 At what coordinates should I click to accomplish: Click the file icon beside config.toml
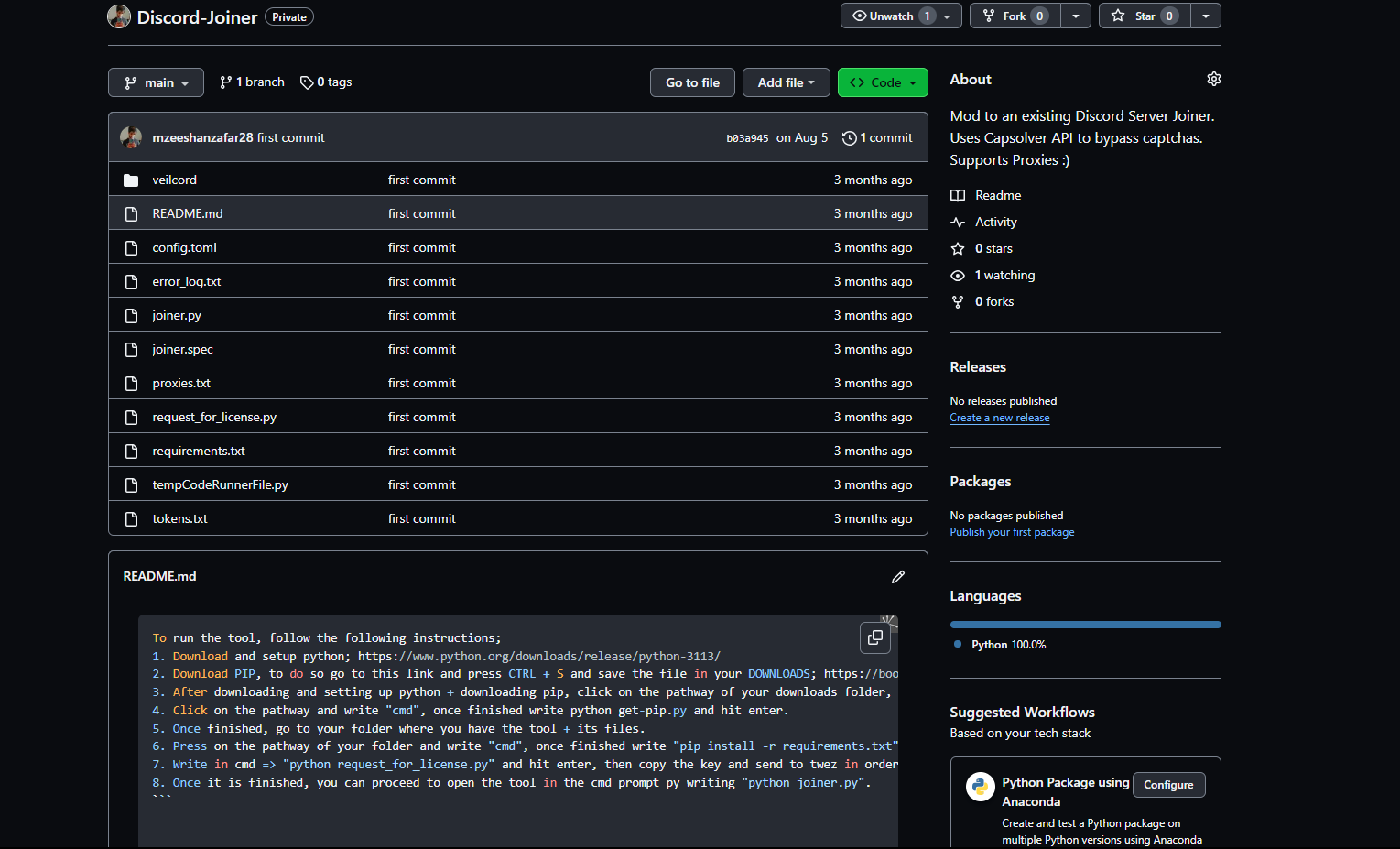[x=131, y=247]
